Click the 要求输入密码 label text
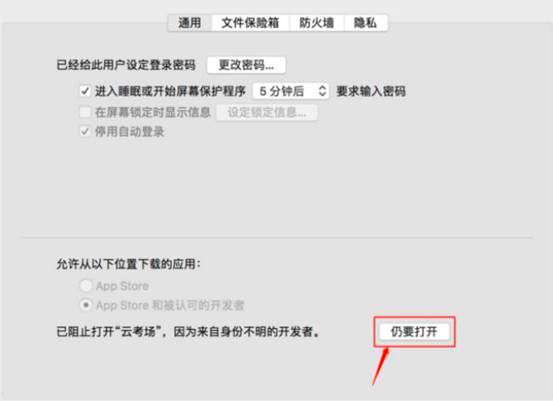This screenshot has width=553, height=401. 371,91
